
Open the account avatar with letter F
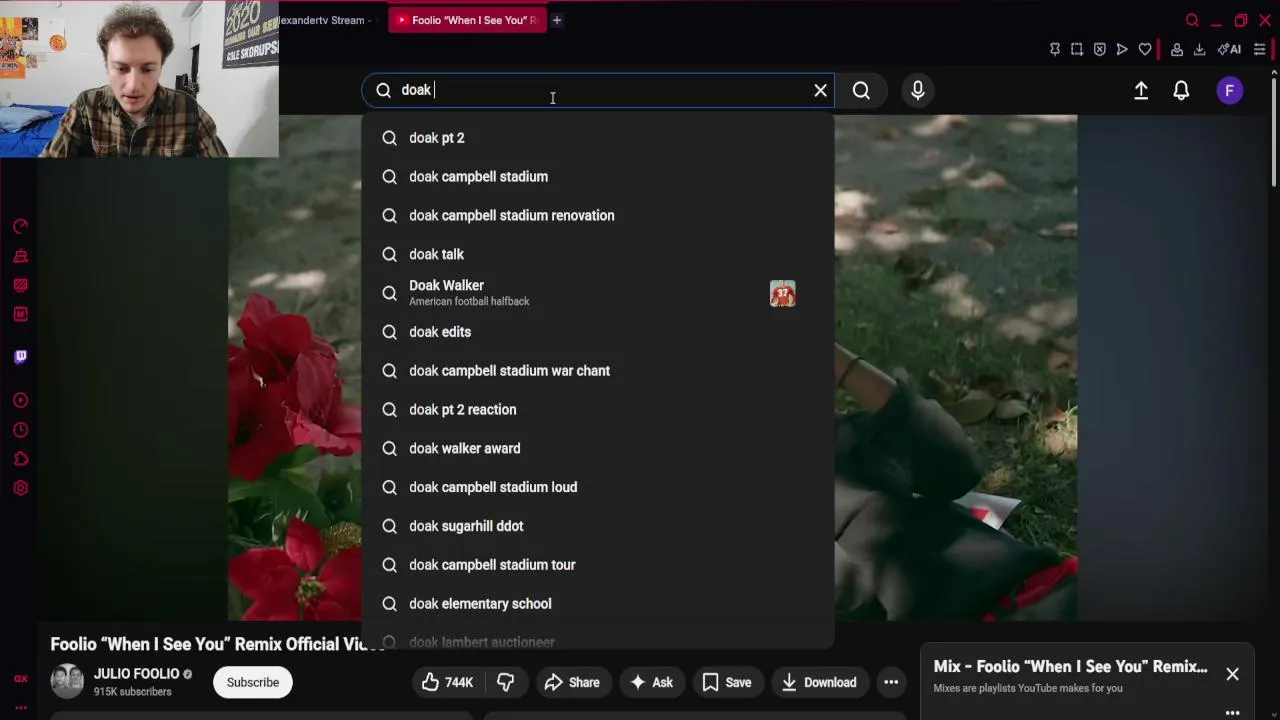pos(1230,90)
